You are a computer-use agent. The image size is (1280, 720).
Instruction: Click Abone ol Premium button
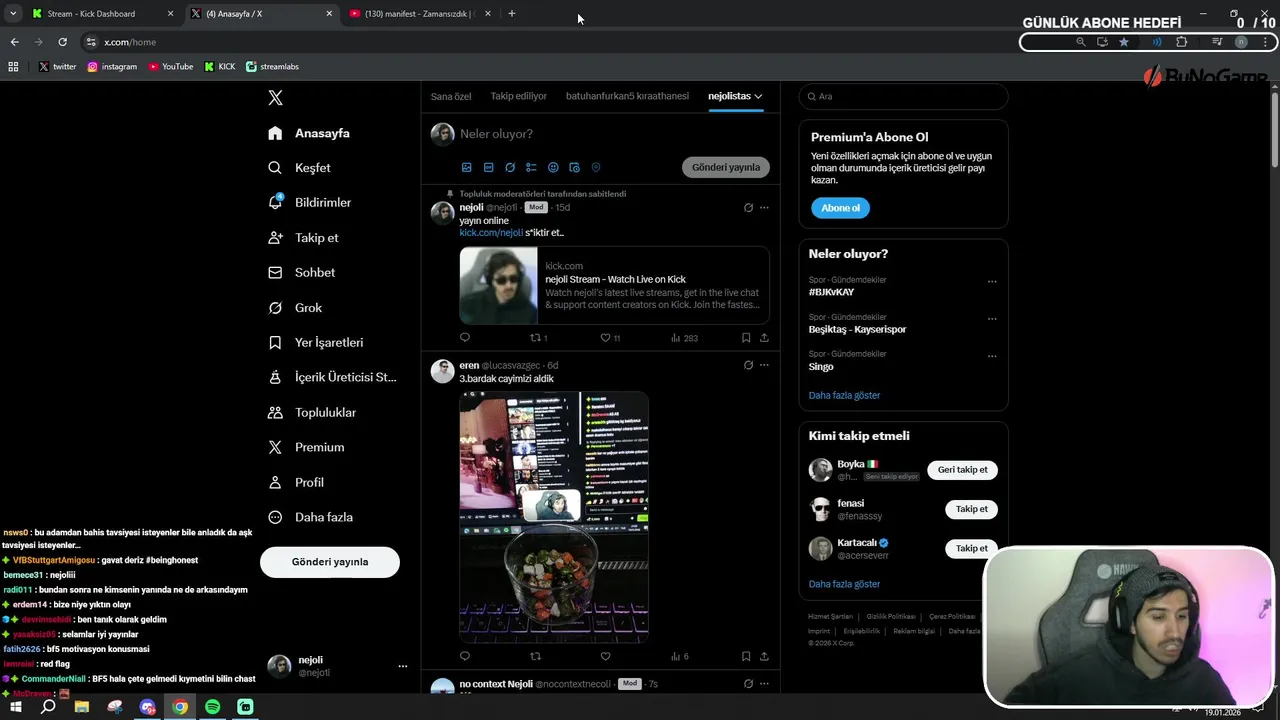(840, 208)
